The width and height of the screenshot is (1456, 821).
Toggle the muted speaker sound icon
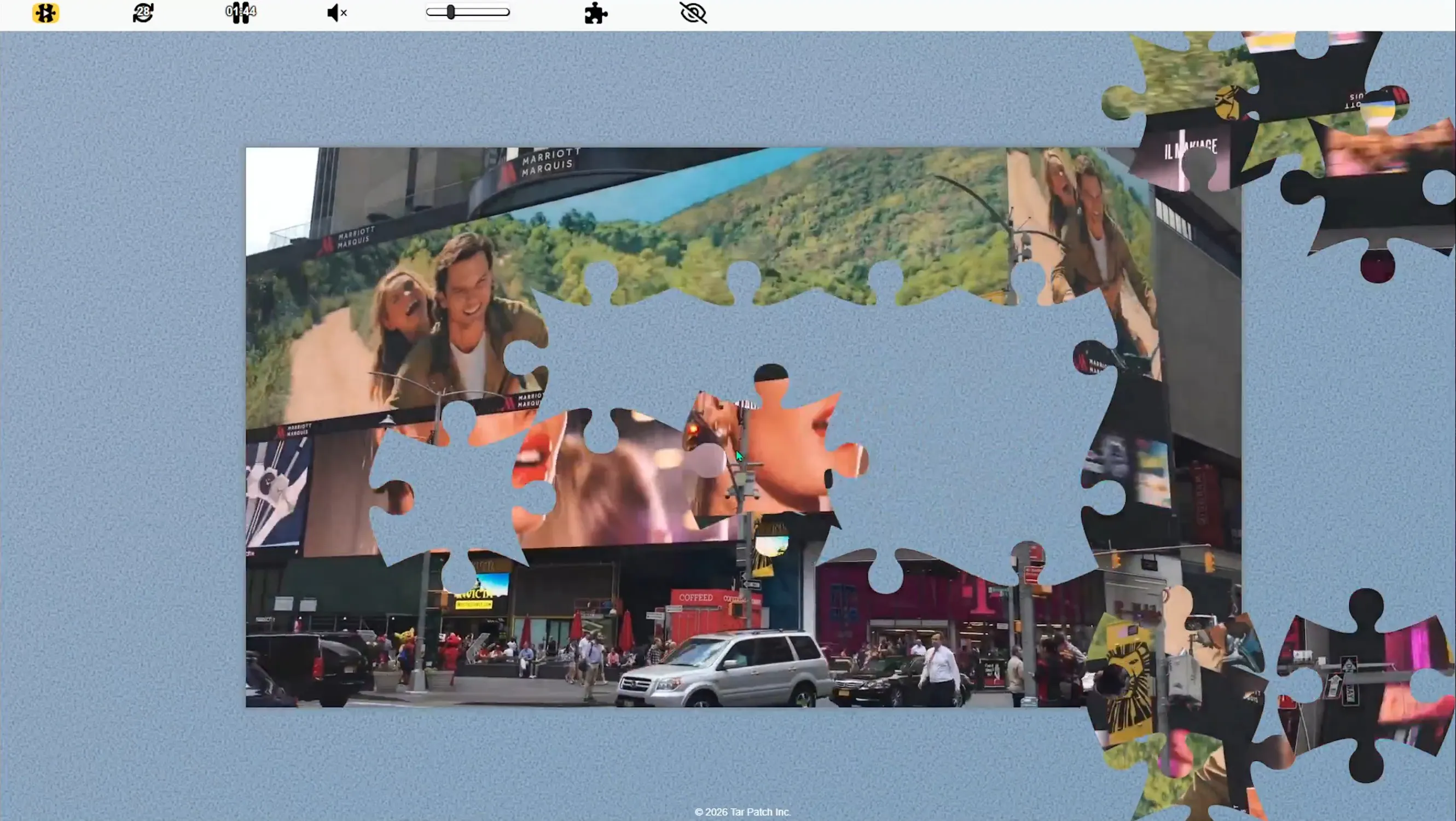tap(338, 13)
